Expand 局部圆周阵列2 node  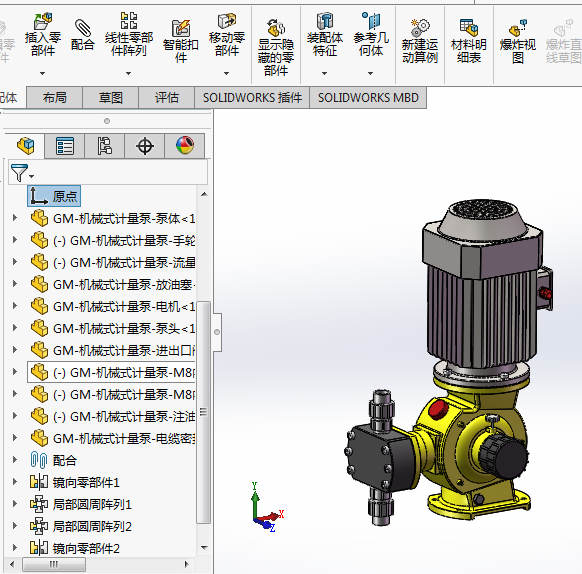(15, 525)
